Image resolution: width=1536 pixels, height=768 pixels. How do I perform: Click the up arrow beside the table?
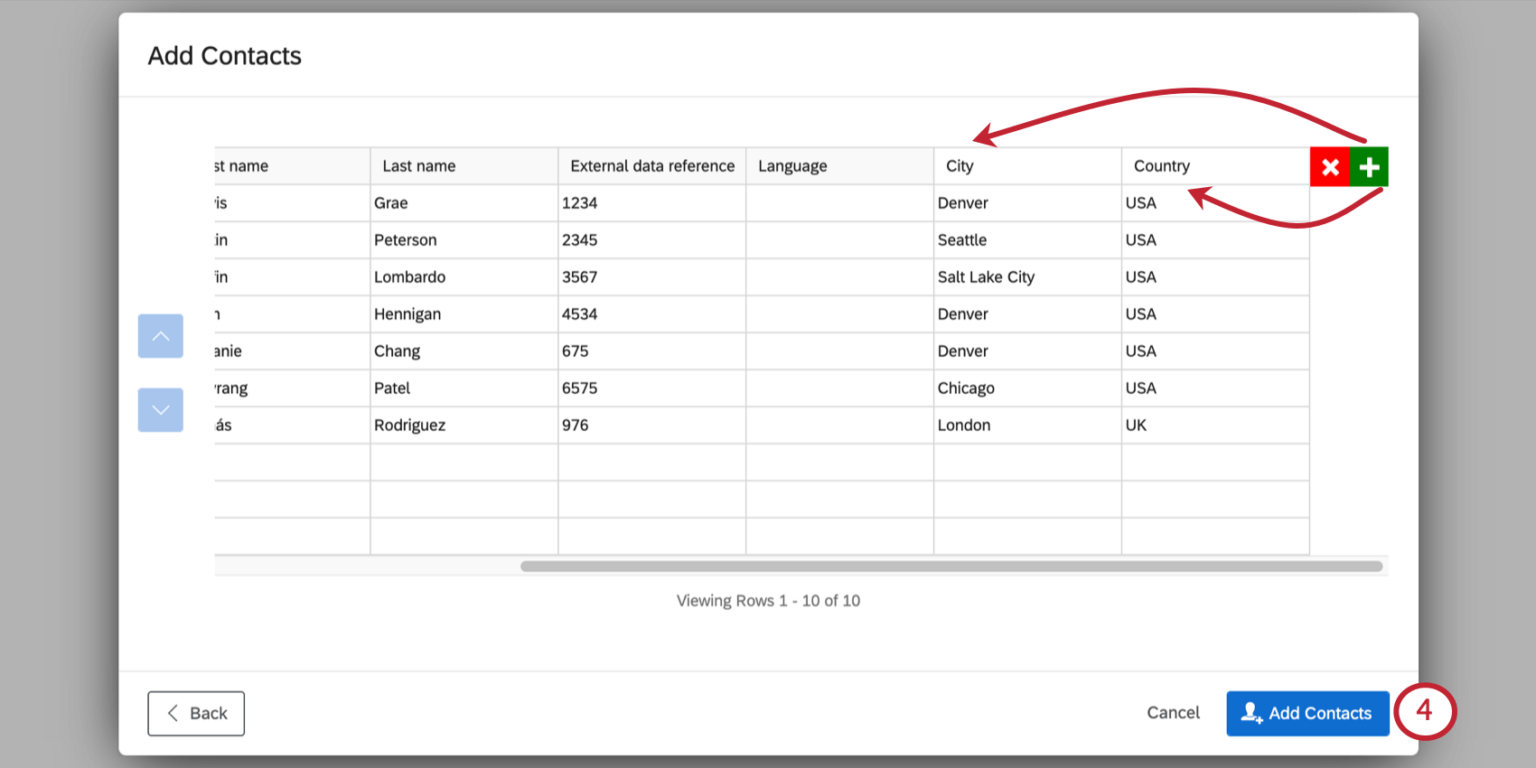160,336
